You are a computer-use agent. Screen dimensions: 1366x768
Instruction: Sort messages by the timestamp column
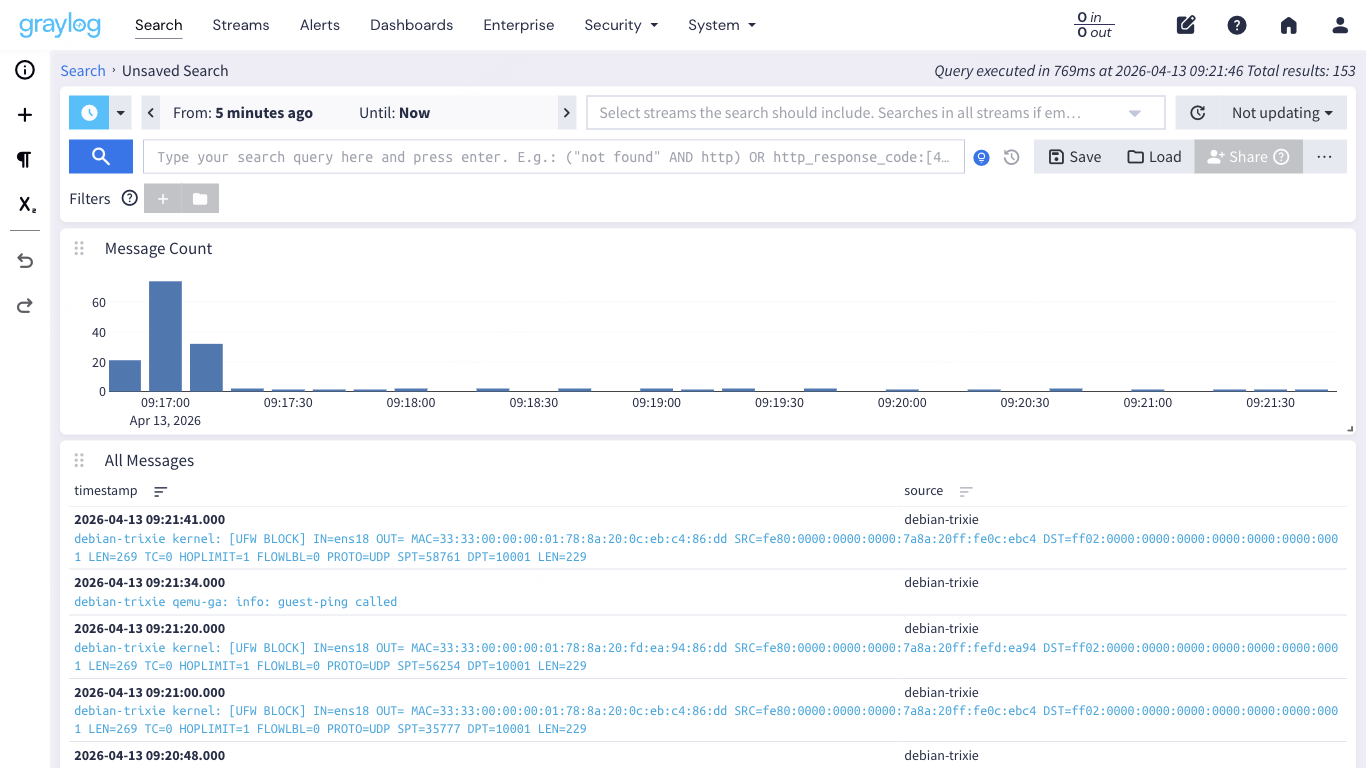tap(160, 491)
